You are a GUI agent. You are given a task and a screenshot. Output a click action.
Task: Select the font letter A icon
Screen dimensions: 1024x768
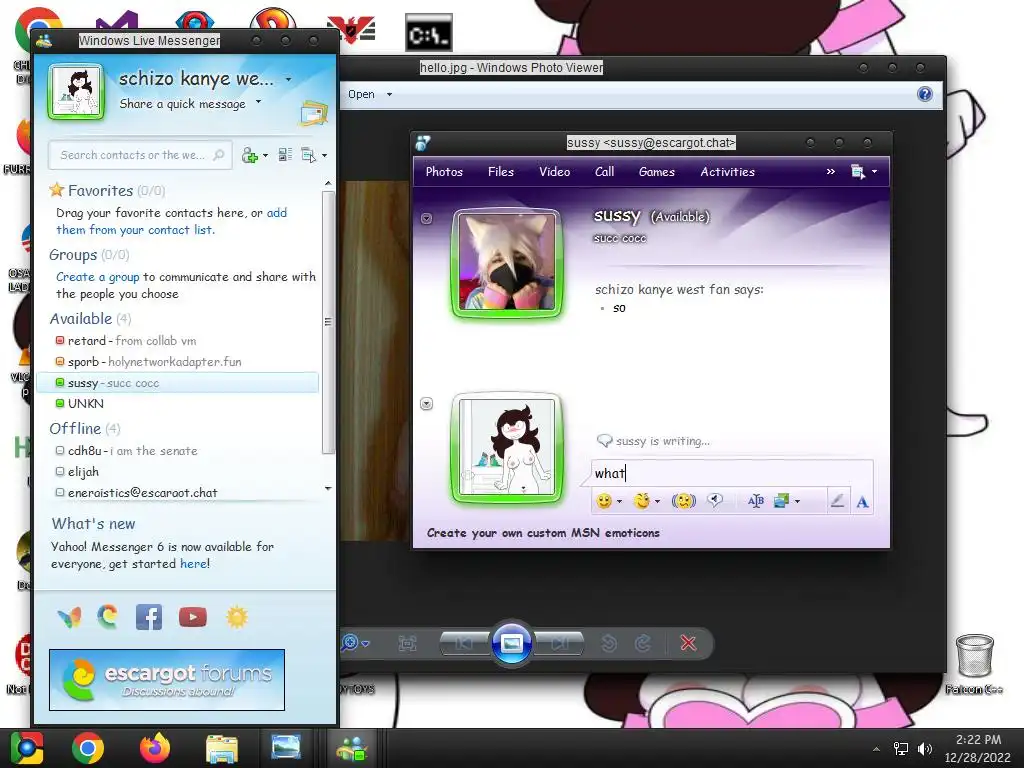tap(862, 502)
